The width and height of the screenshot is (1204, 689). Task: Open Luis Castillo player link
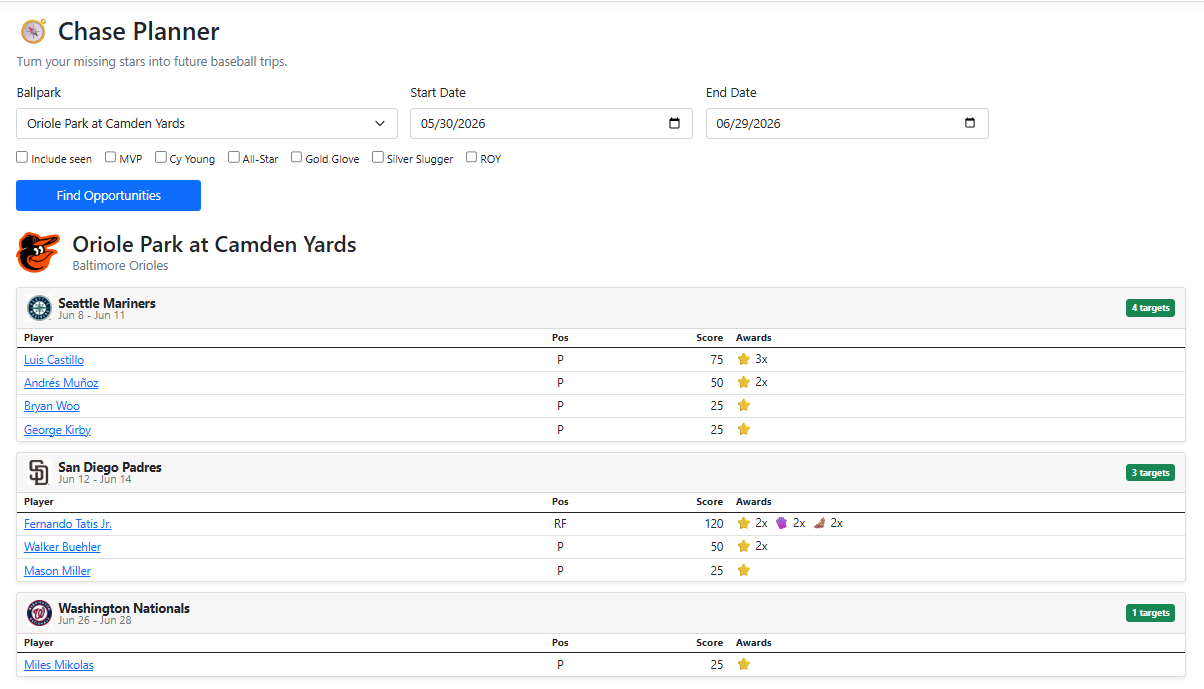pyautogui.click(x=54, y=360)
